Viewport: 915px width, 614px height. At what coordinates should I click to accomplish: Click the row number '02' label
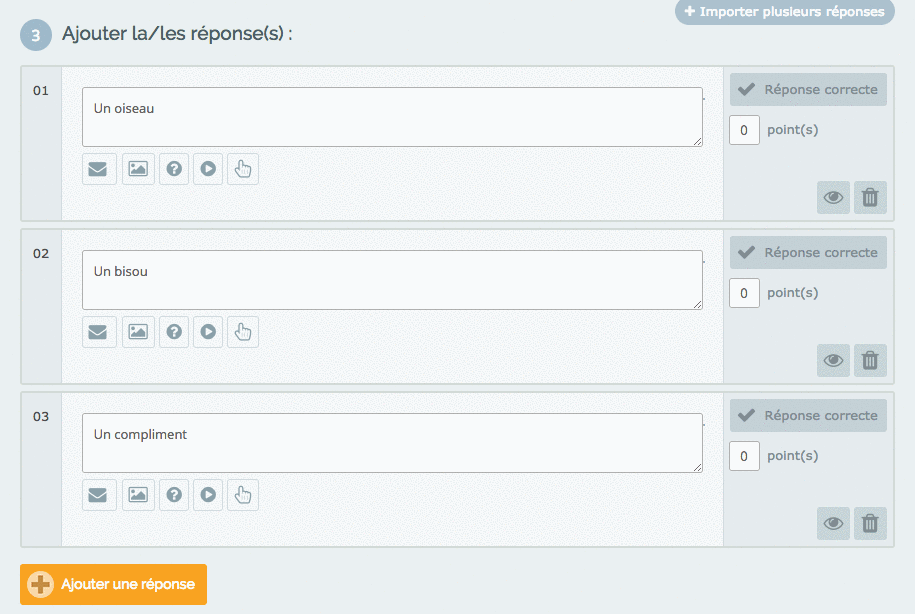click(x=41, y=254)
